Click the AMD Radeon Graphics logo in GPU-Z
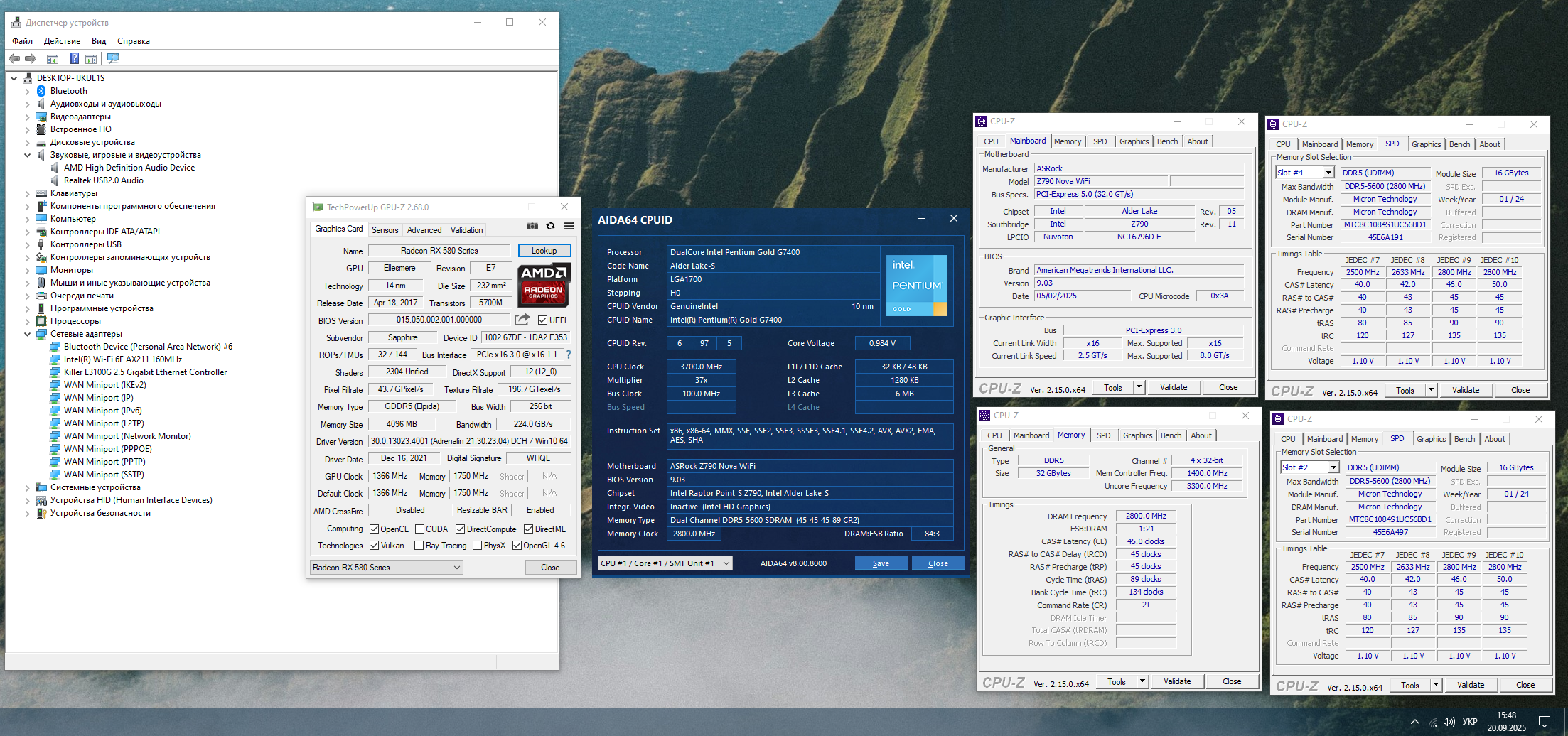This screenshot has width=1568, height=736. tap(544, 284)
